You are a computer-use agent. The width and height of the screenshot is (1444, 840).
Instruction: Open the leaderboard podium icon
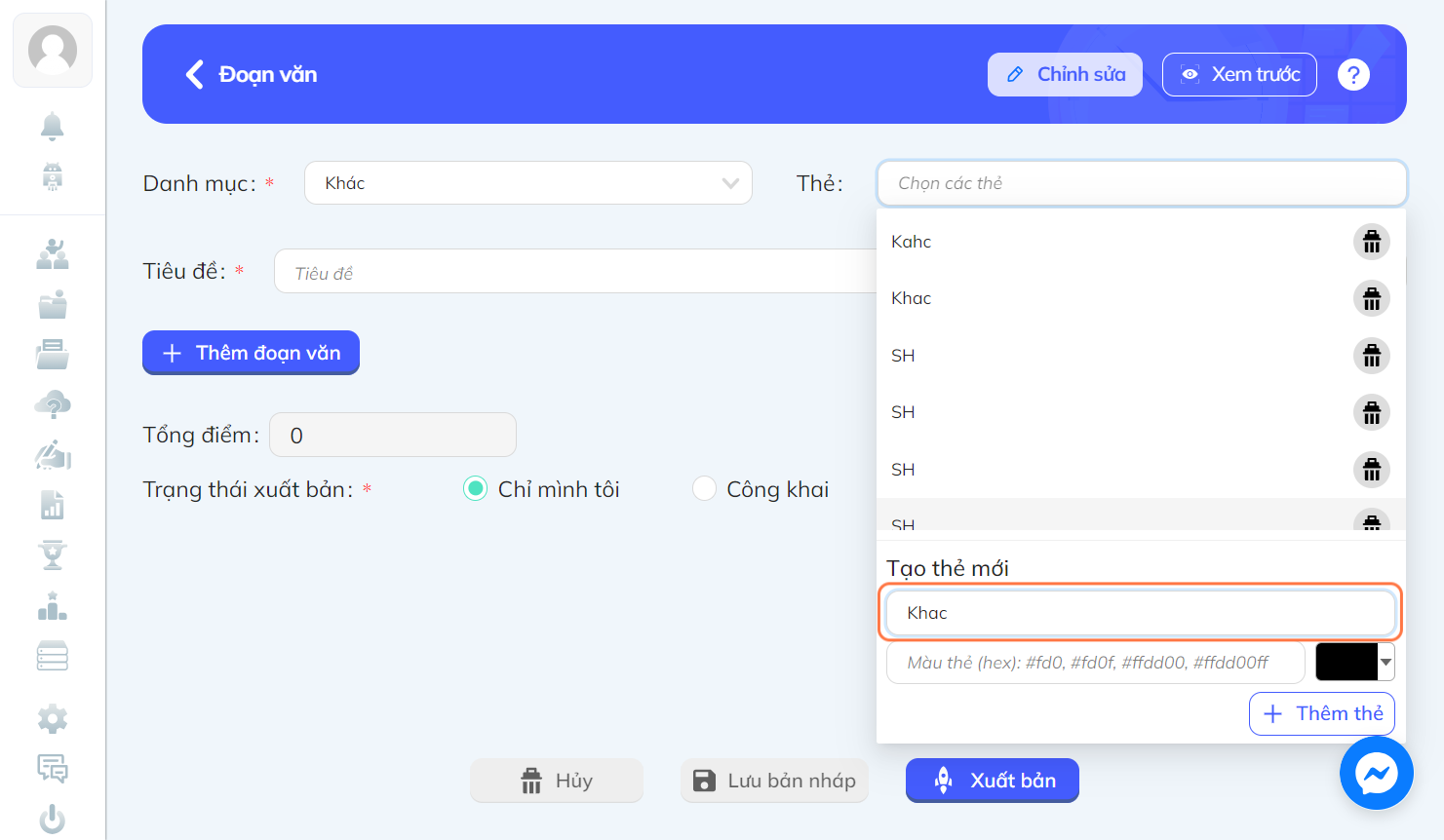[53, 606]
